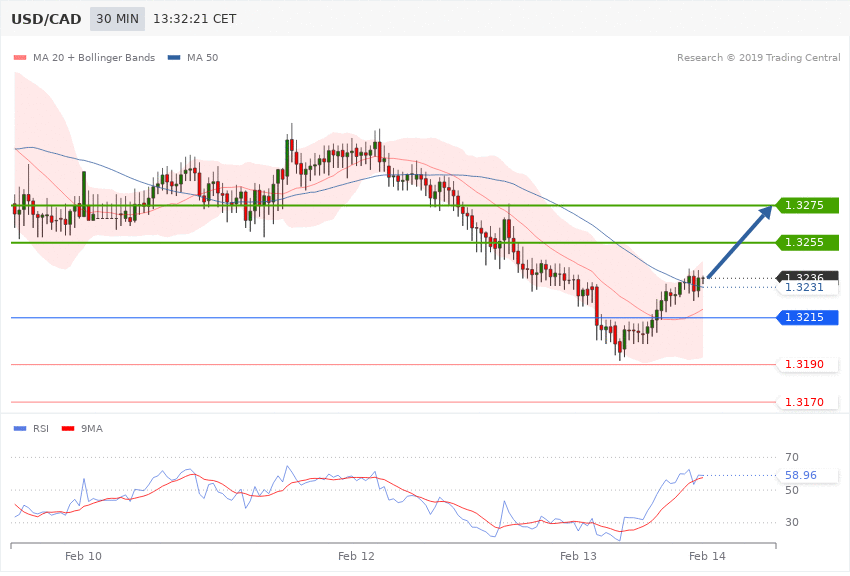The image size is (850, 576).
Task: Click the Feb 14 date label
Action: coord(707,556)
